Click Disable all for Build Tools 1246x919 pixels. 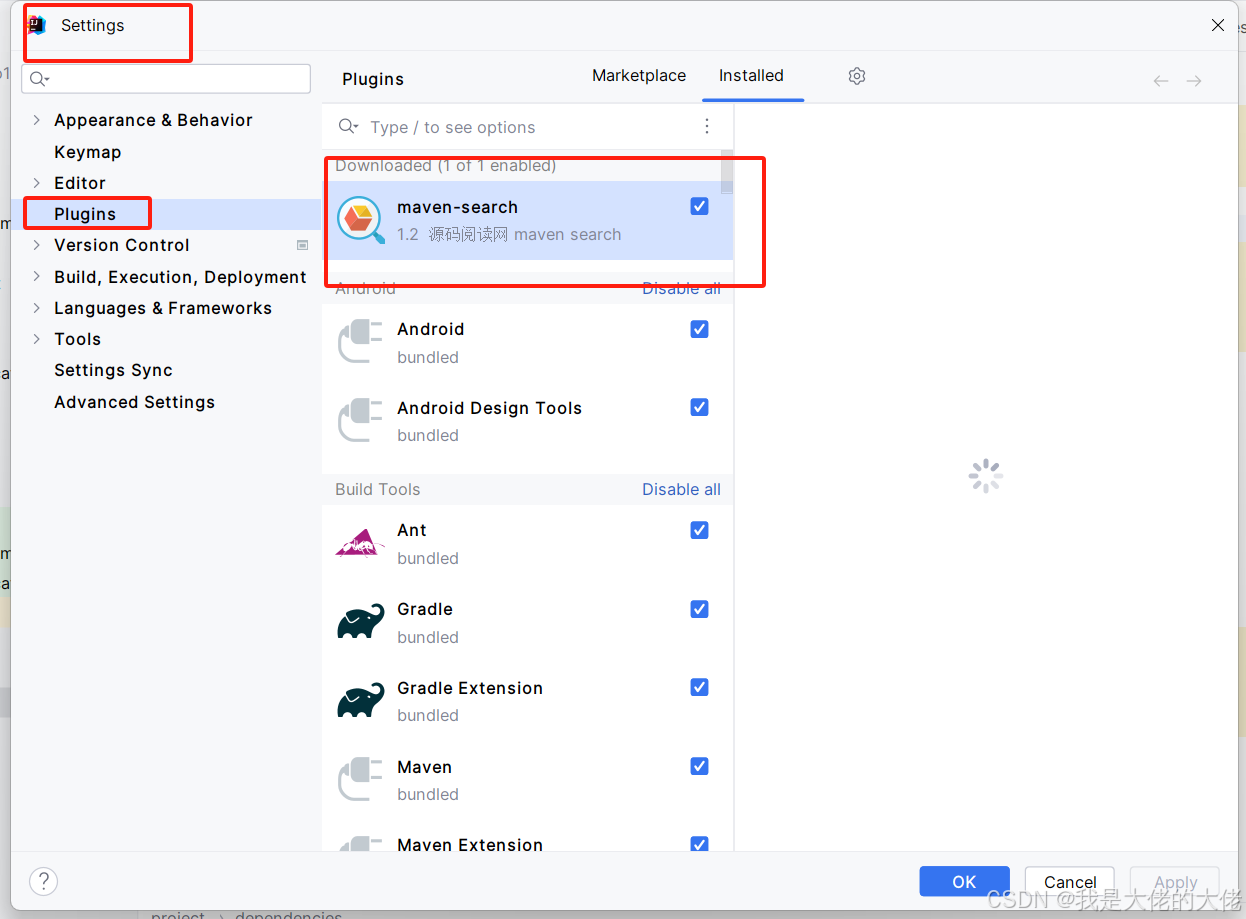point(681,489)
